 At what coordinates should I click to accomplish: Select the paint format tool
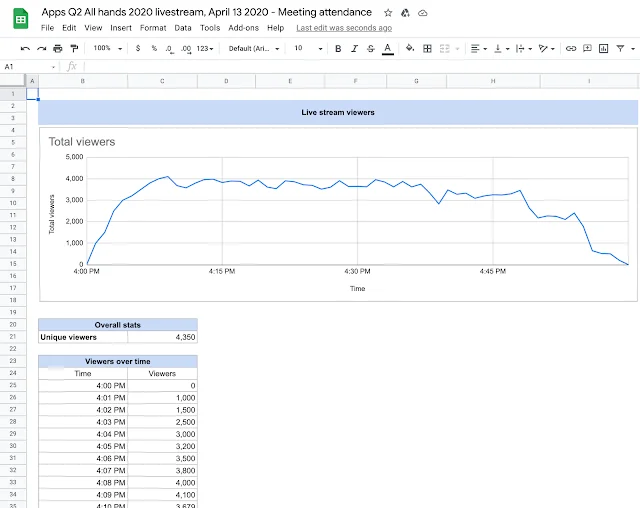(74, 48)
